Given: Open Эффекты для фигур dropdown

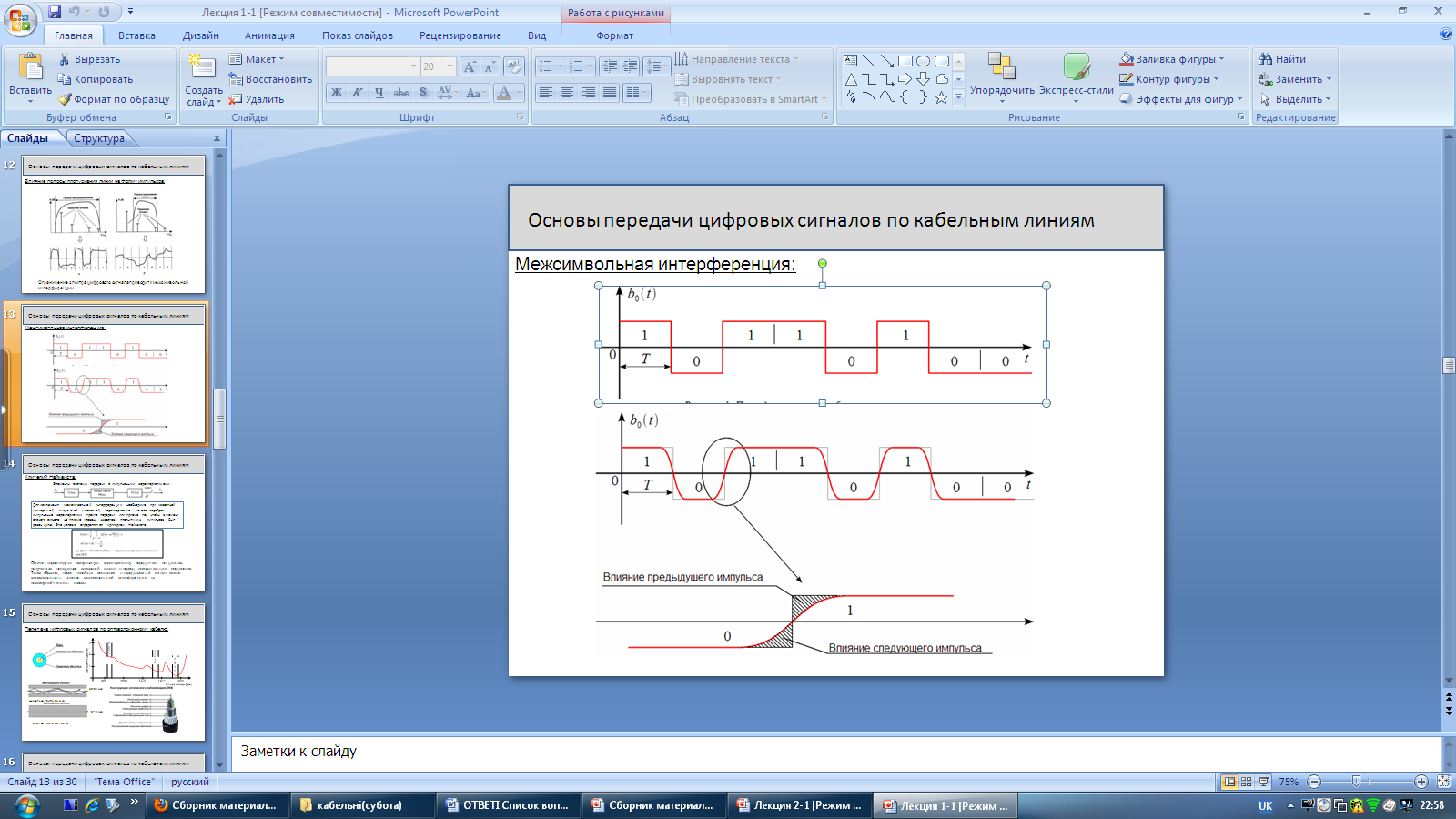Looking at the screenshot, I should click(1181, 99).
